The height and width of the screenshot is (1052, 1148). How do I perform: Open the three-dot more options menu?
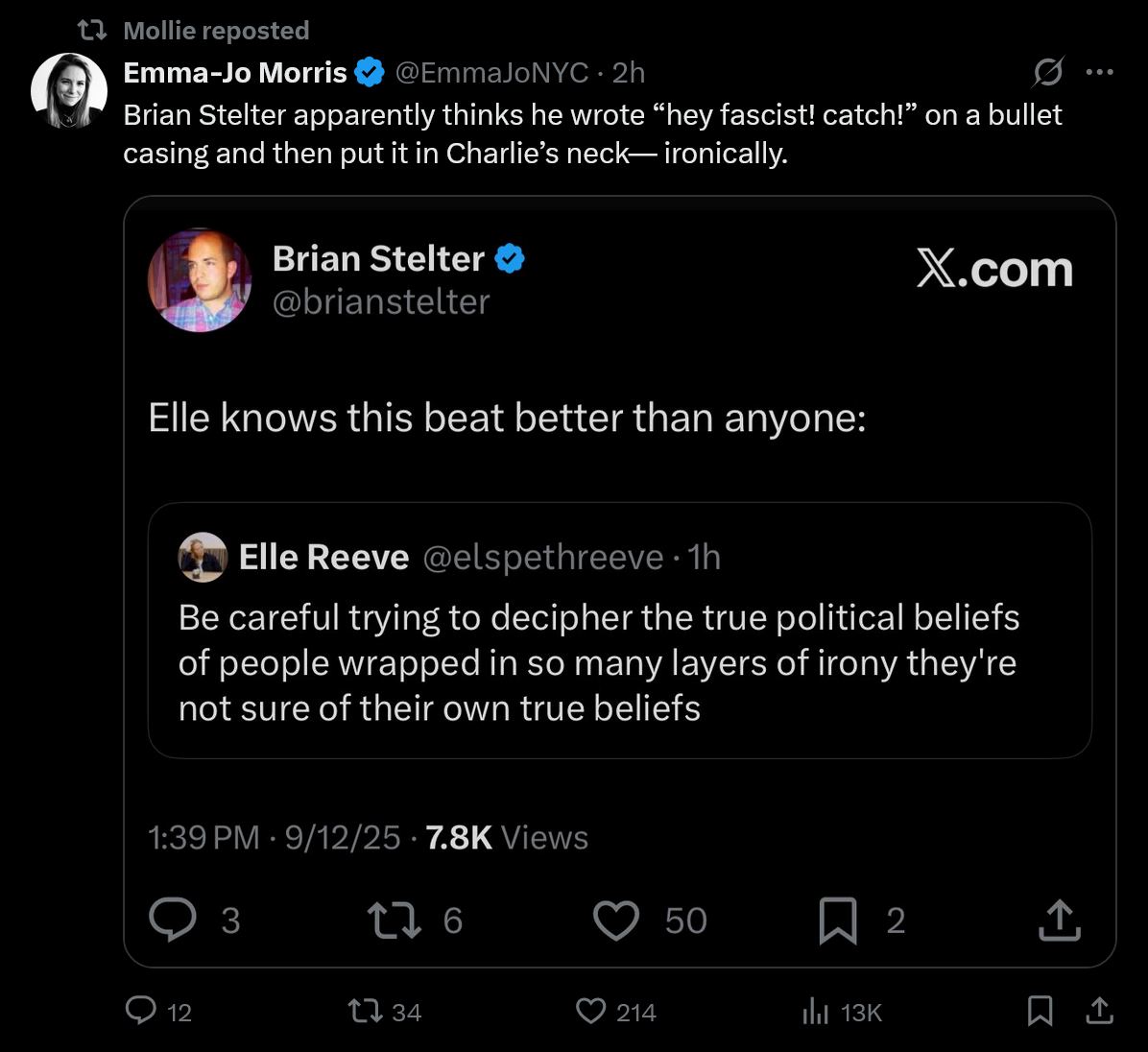point(1099,72)
